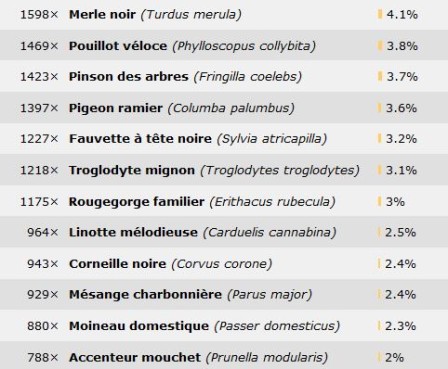Open the Linotte mélodieuse species link
Viewport: 448px width, 369px height.
(x=133, y=232)
